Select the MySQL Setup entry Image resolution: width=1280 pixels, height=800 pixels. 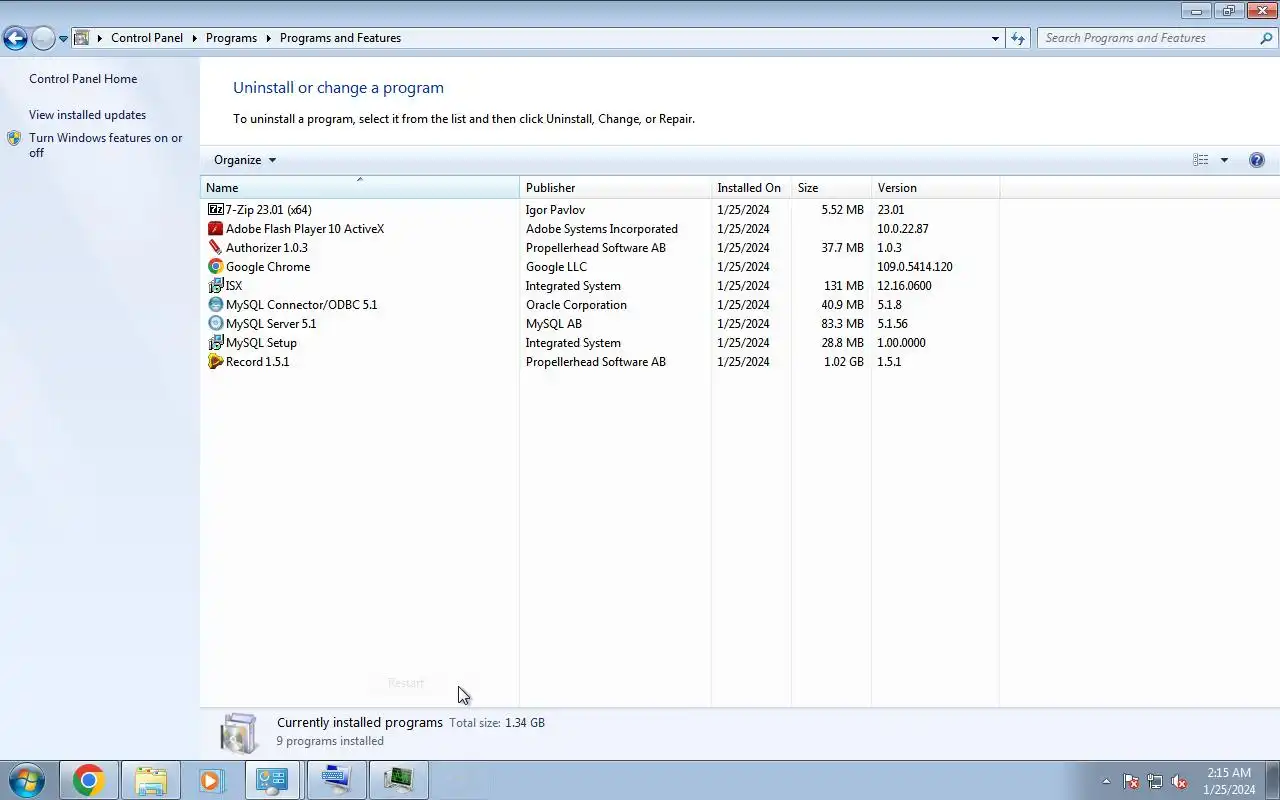pos(261,343)
